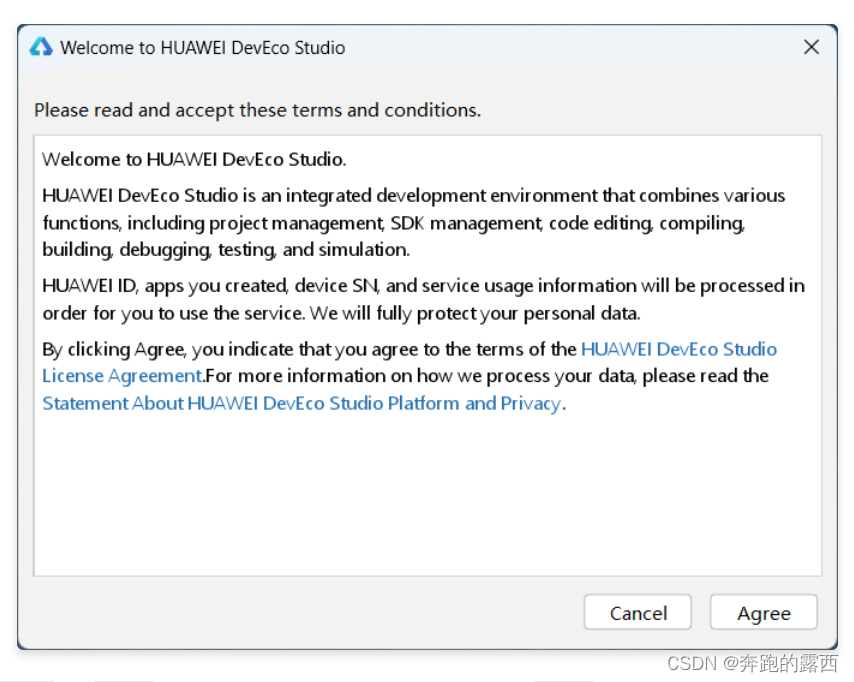Screen dimensions: 854x682
Task: Open the HUAWEI DevEco Studio License Agreement link
Action: (678, 350)
